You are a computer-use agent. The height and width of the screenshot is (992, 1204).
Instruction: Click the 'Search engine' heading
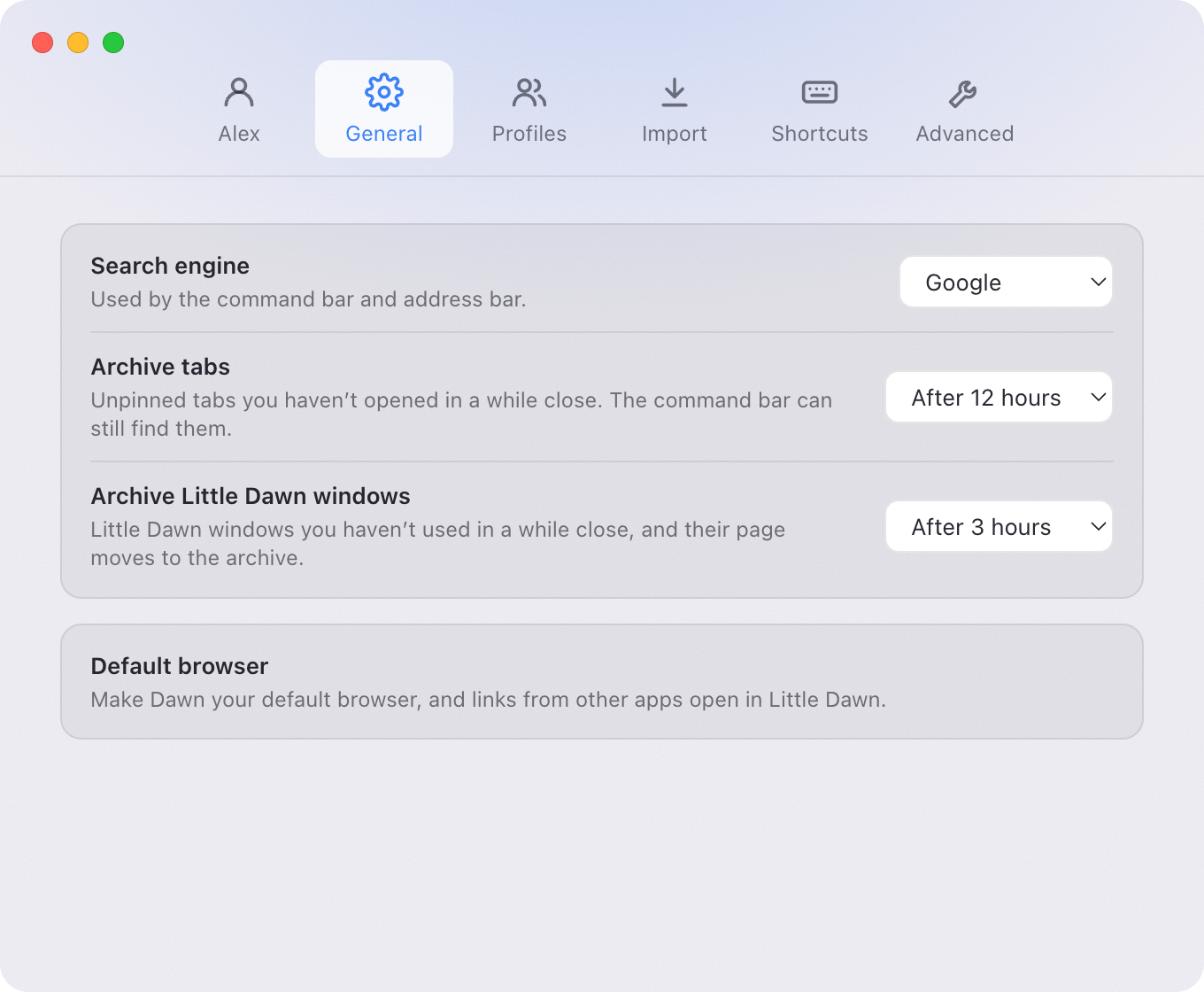click(170, 266)
